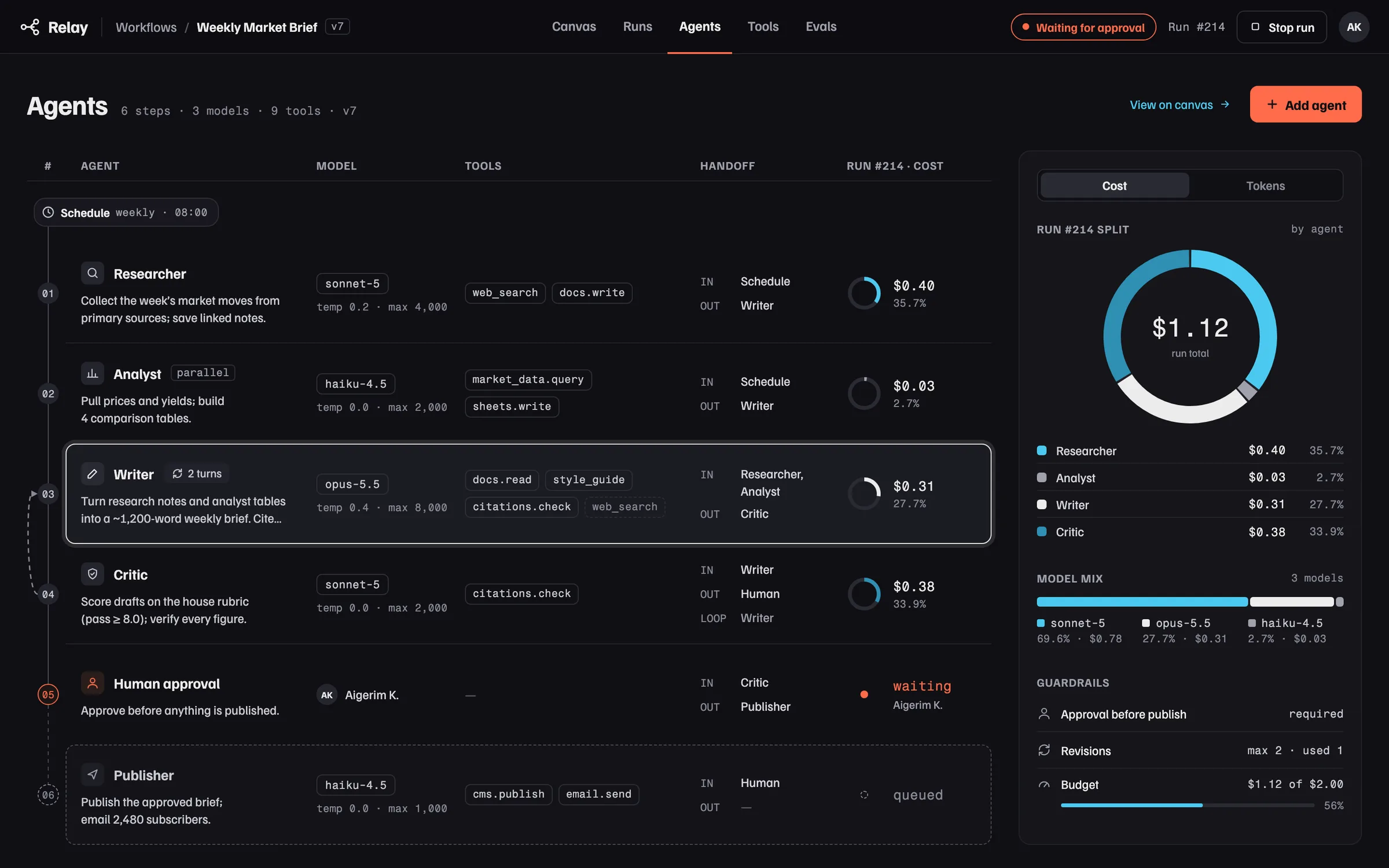Click the Relay logo icon

point(30,27)
